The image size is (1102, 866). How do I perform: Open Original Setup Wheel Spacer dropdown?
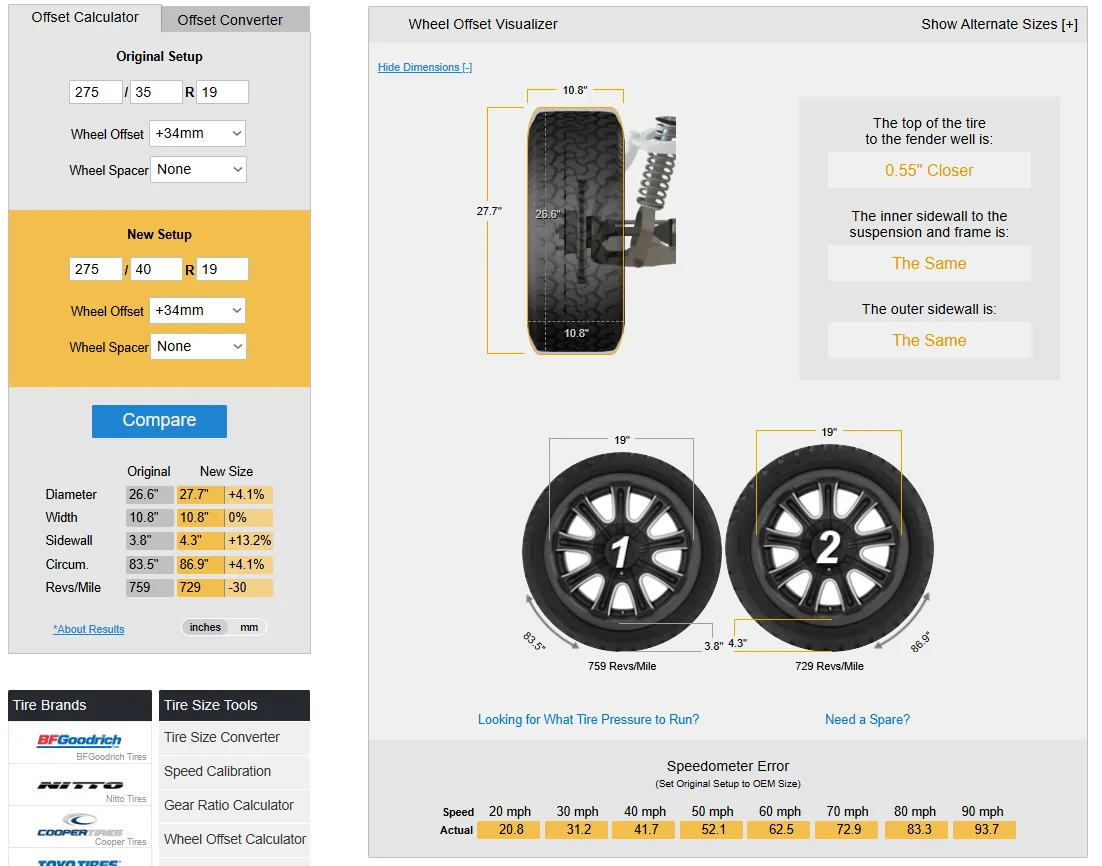tap(198, 169)
